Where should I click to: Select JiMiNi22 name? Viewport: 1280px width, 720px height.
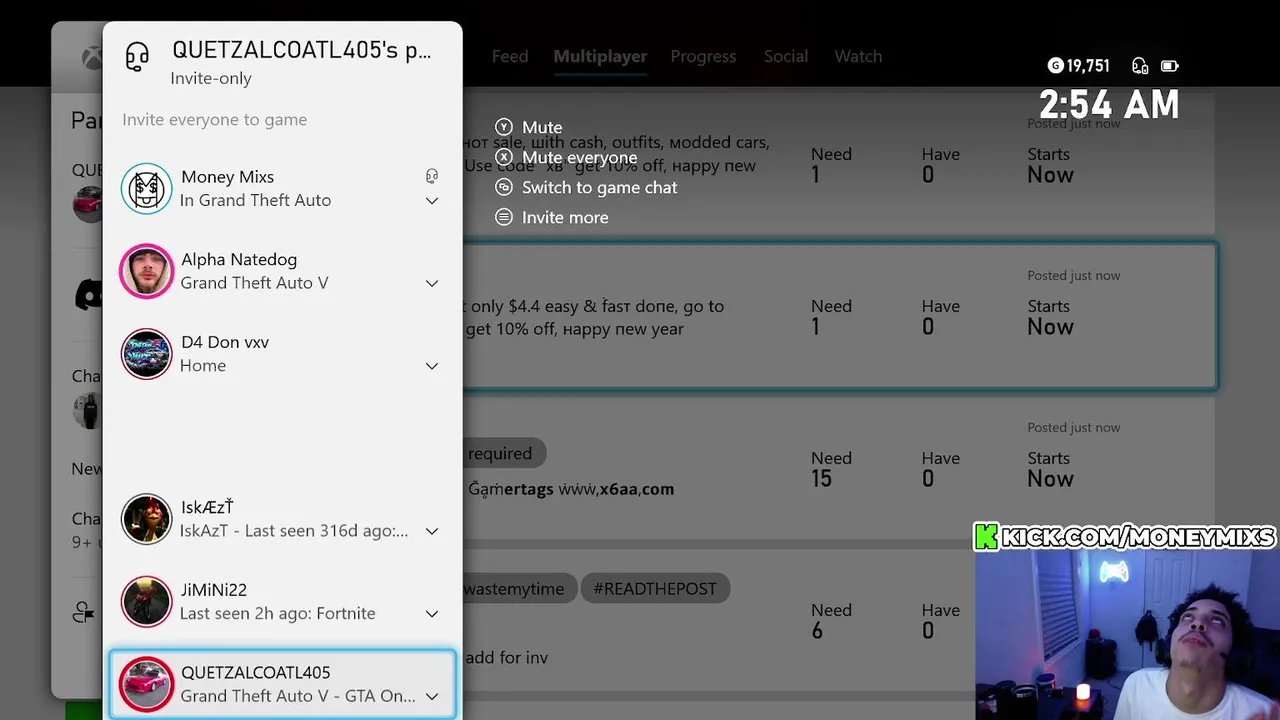pyautogui.click(x=214, y=590)
